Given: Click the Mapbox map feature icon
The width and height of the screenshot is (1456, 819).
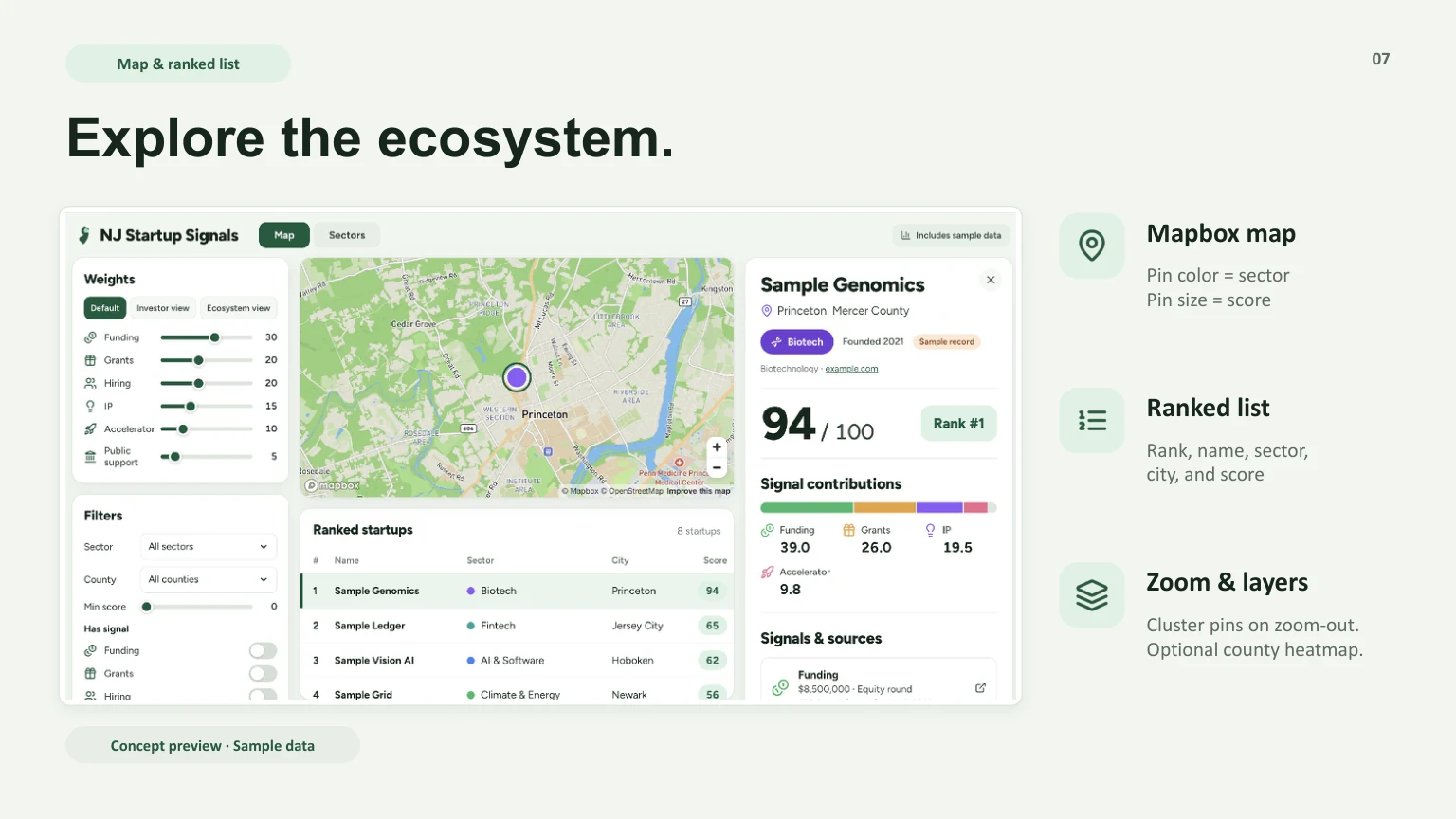Looking at the screenshot, I should click(x=1092, y=246).
